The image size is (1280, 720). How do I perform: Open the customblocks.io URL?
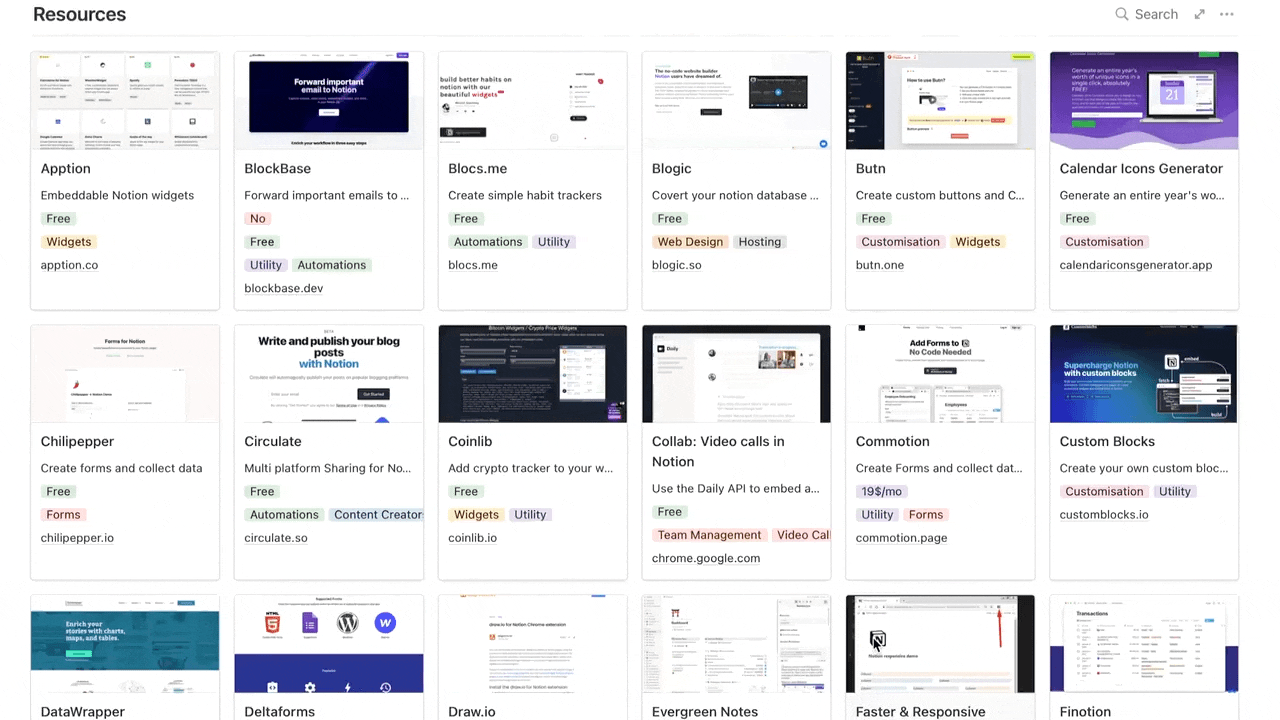click(x=1104, y=515)
